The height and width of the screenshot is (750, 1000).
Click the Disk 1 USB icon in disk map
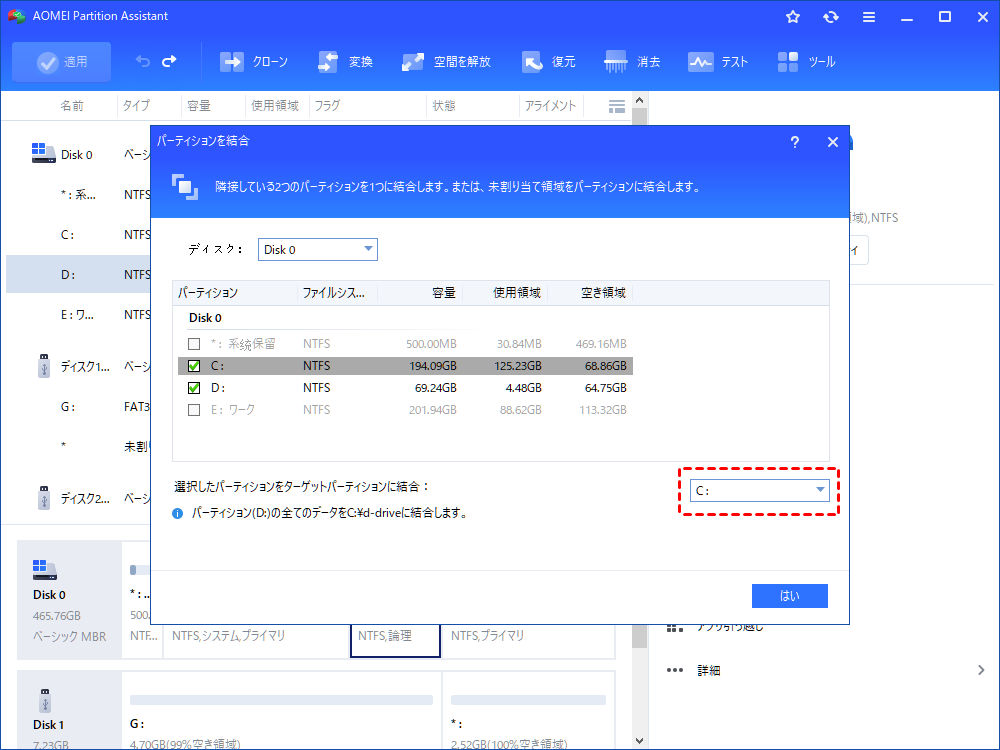pos(45,700)
